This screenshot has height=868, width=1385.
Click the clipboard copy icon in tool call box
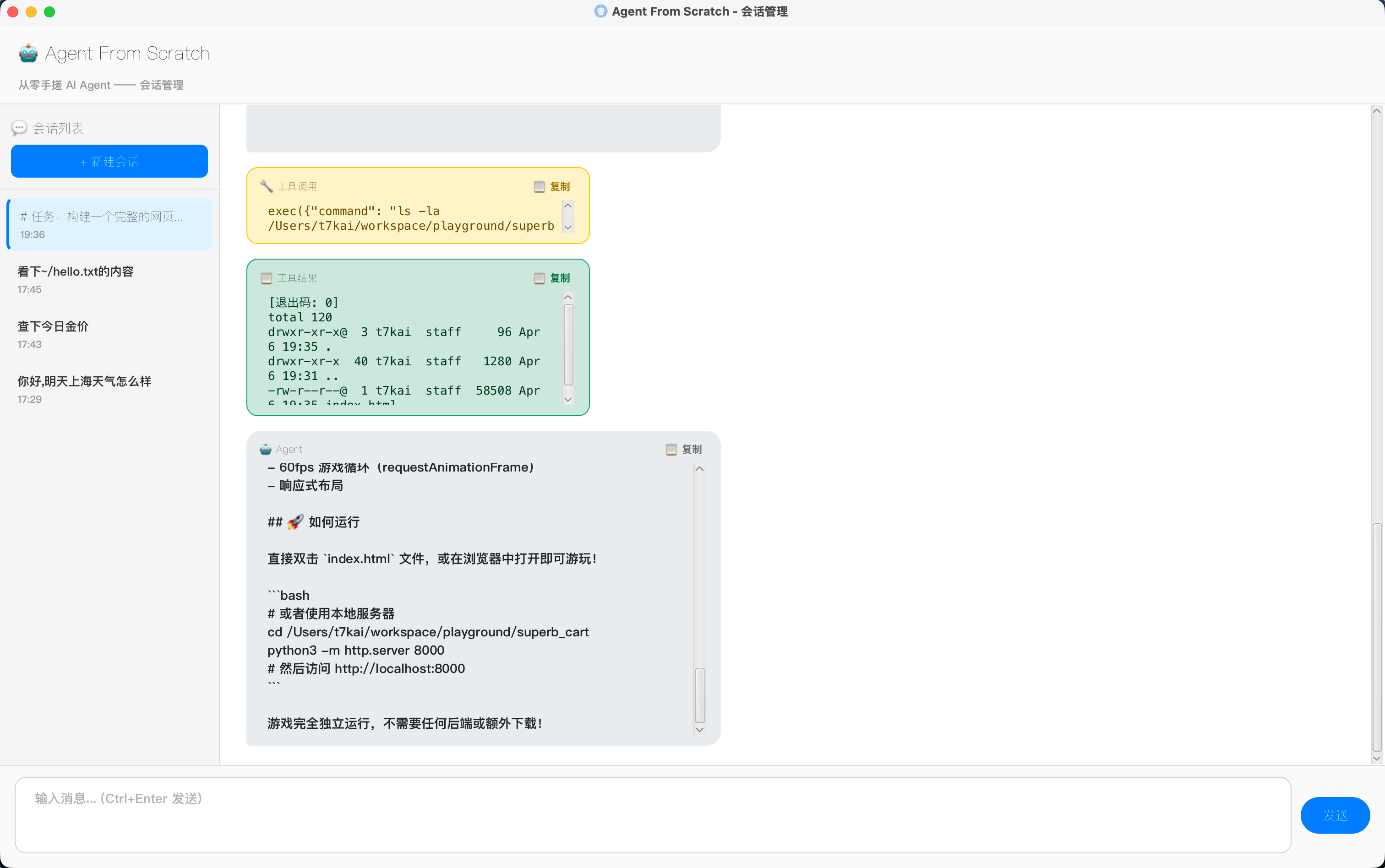[x=539, y=187]
